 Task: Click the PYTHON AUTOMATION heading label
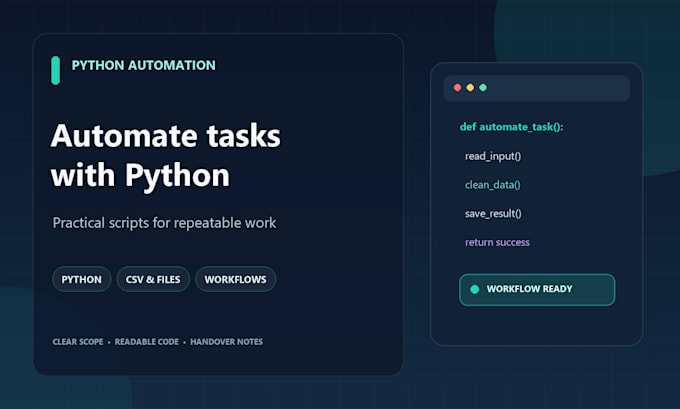144,65
